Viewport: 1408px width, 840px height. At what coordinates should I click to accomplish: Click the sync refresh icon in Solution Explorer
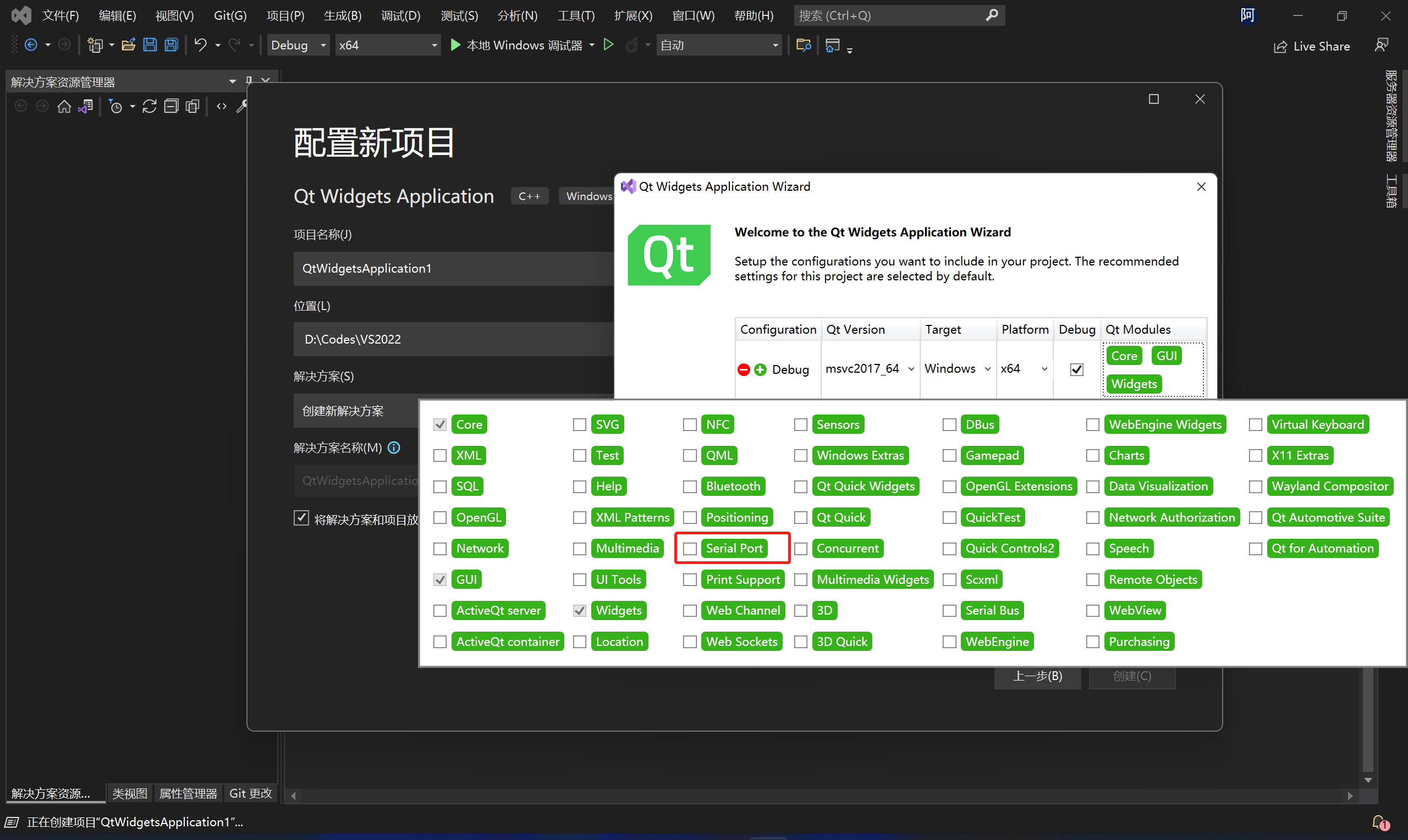click(x=150, y=107)
